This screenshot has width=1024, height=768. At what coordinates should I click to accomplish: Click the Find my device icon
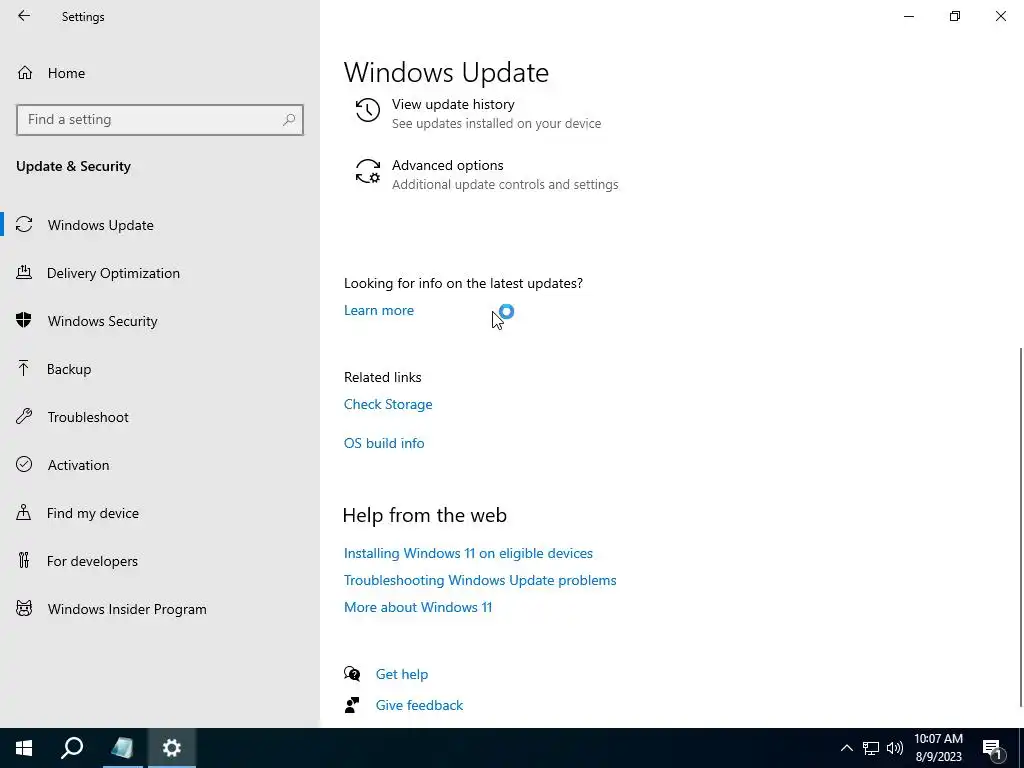click(x=24, y=512)
